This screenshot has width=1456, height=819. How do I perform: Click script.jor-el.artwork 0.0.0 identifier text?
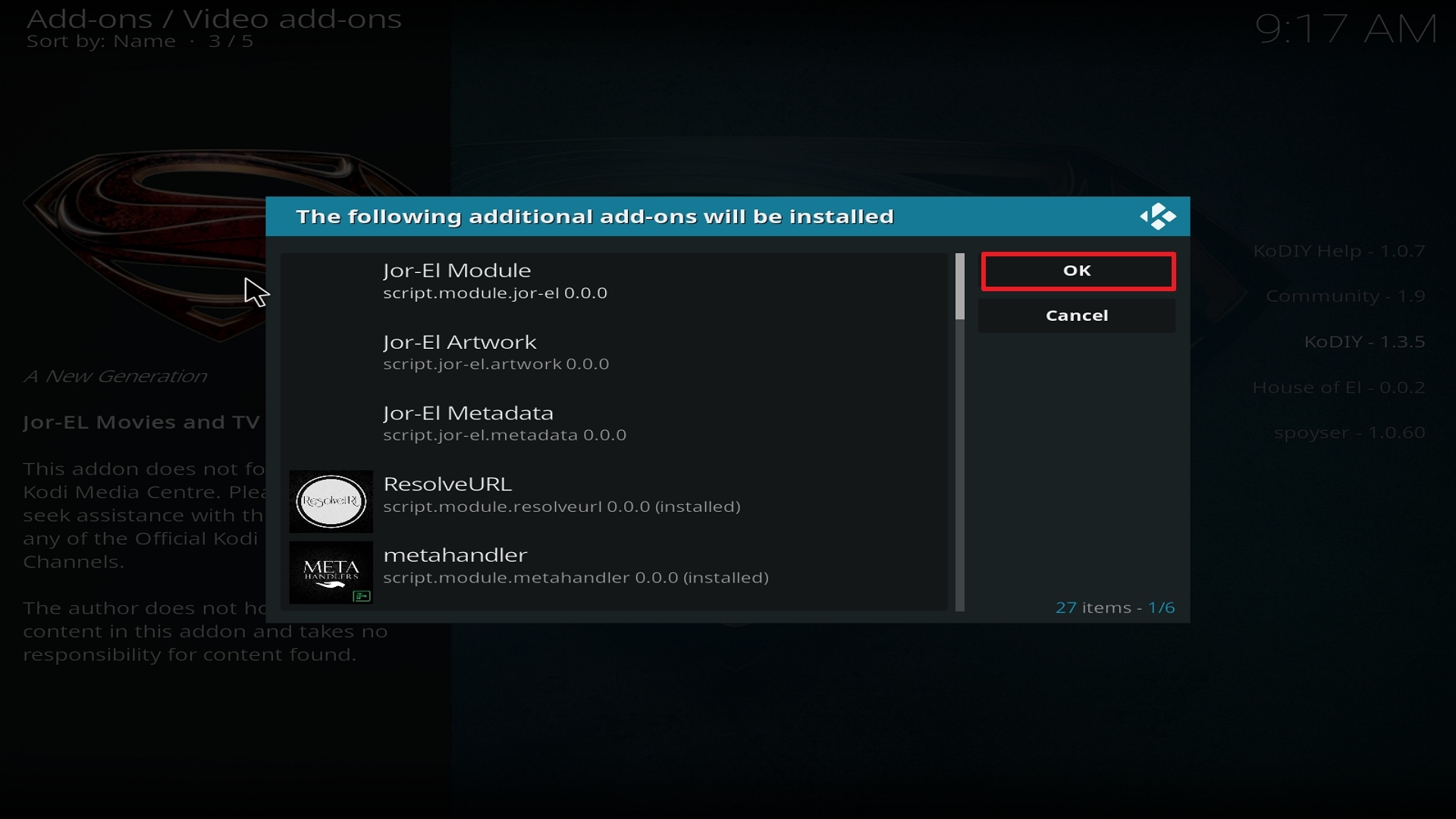pyautogui.click(x=496, y=365)
